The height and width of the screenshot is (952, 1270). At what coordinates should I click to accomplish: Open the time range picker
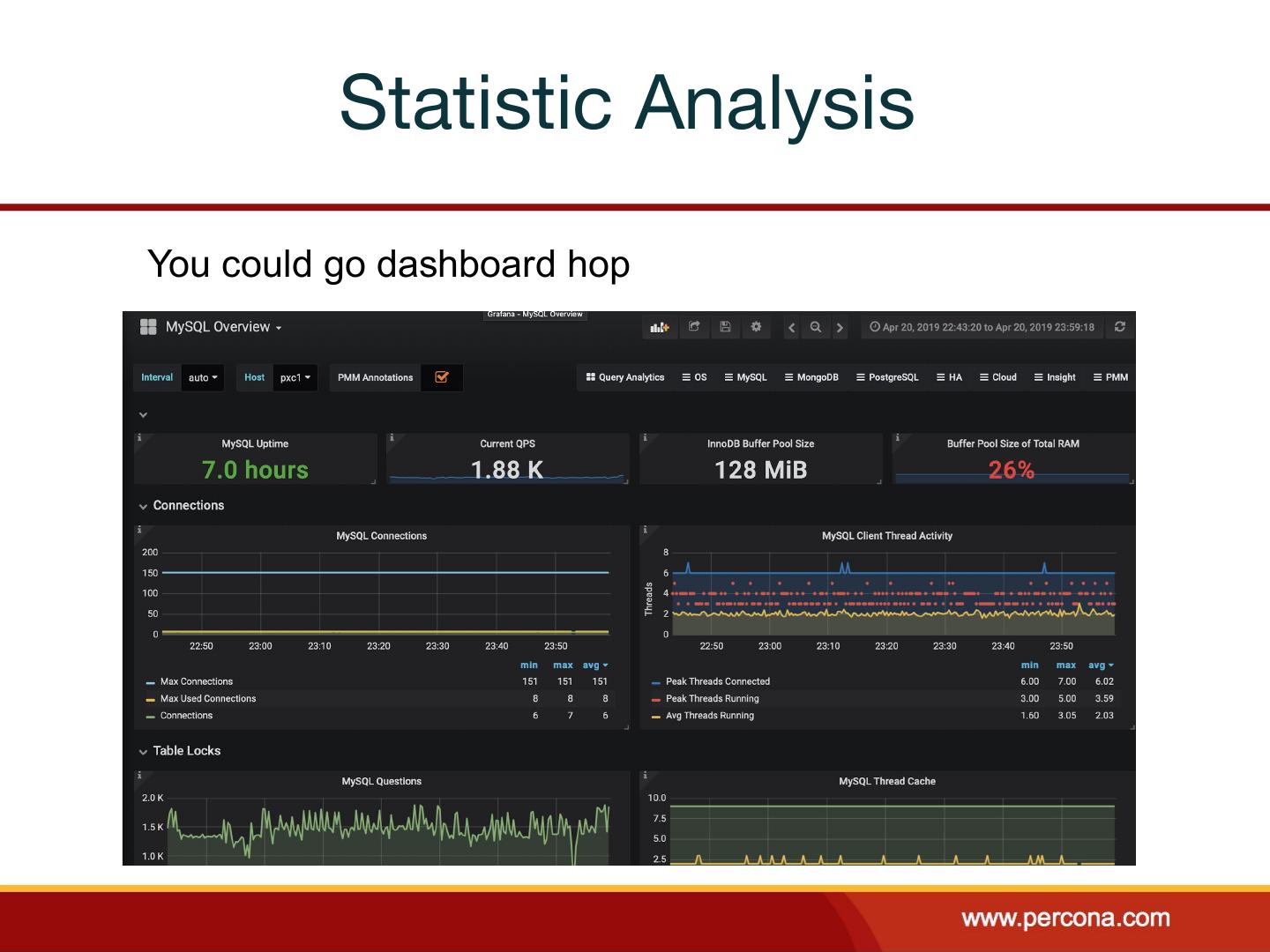click(x=982, y=327)
